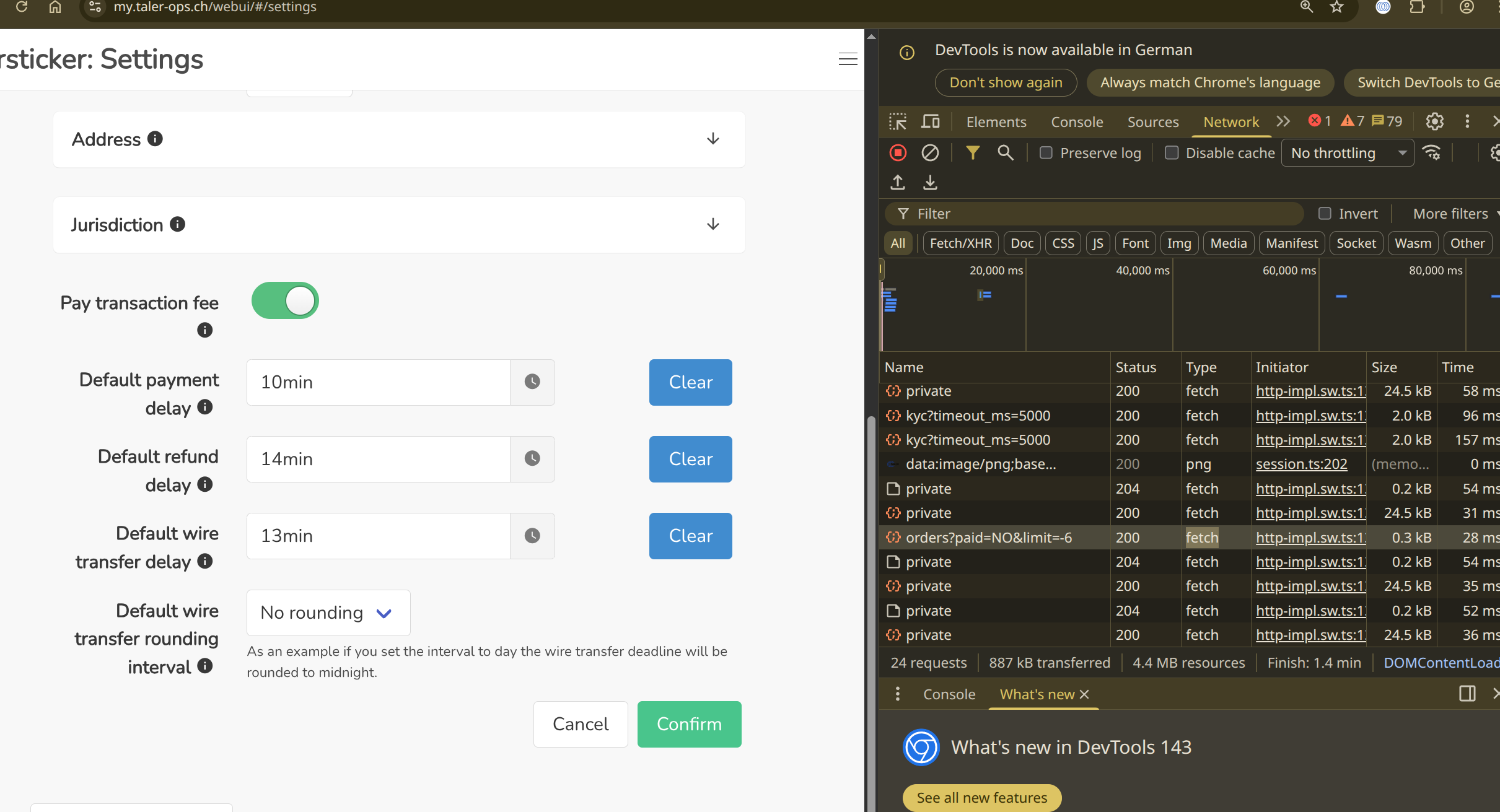Check the Disable cache checkbox
1500x812 pixels.
(x=1172, y=153)
